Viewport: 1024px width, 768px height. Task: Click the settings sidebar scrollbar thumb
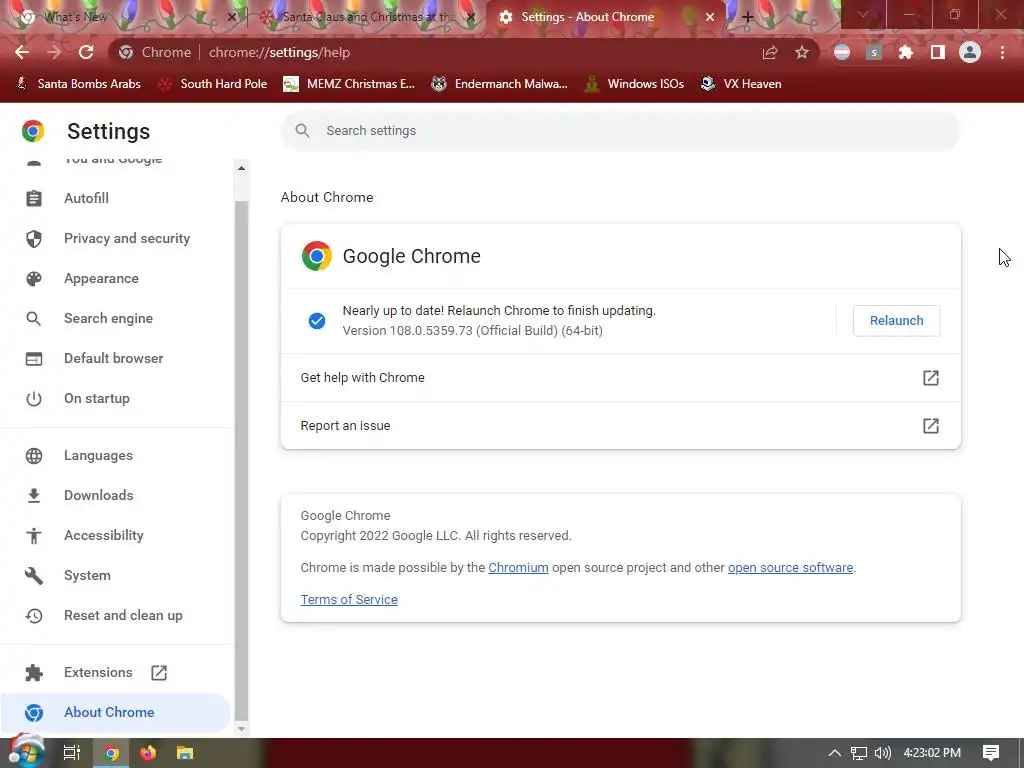(241, 460)
